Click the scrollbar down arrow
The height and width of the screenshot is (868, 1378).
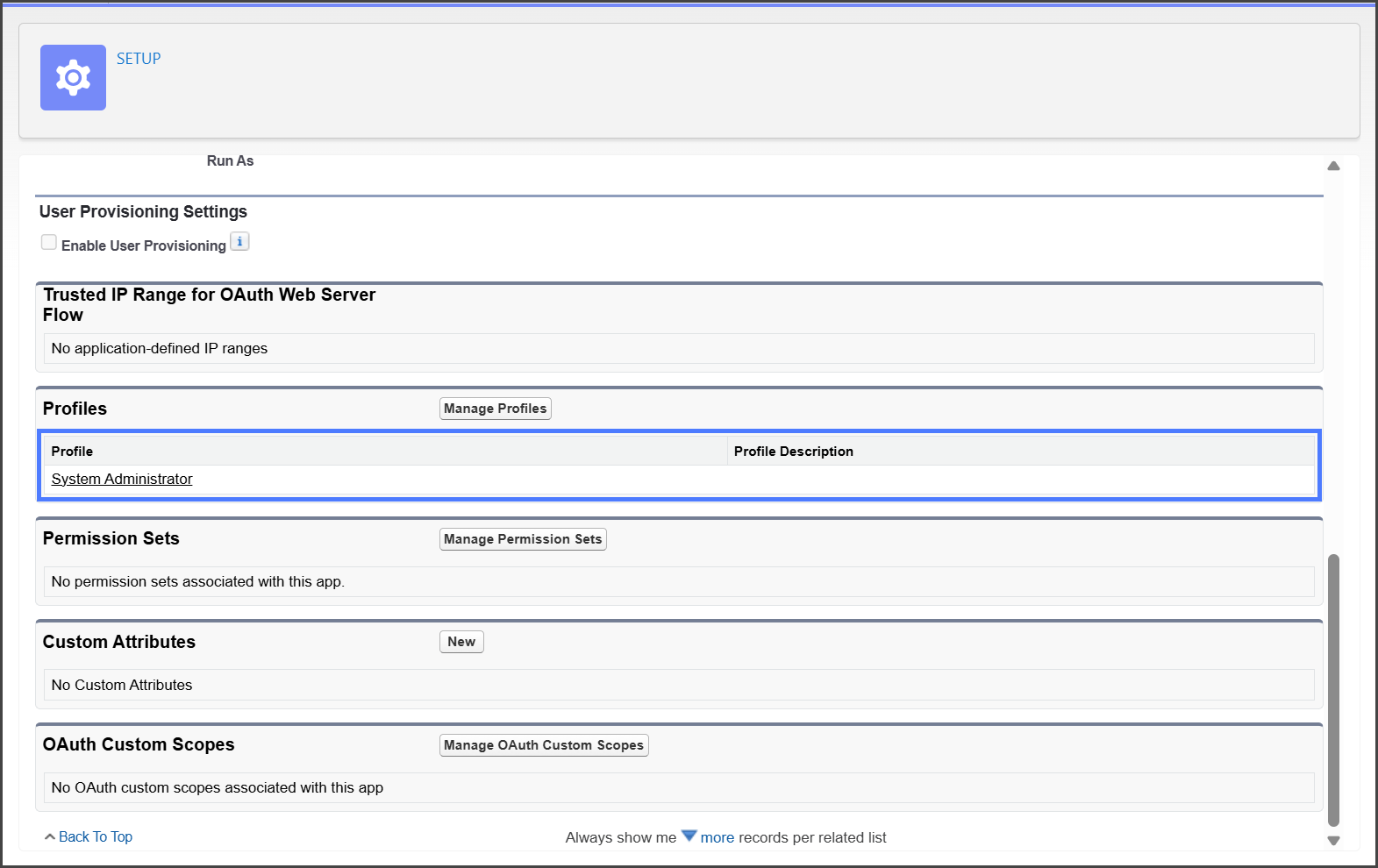click(1333, 841)
